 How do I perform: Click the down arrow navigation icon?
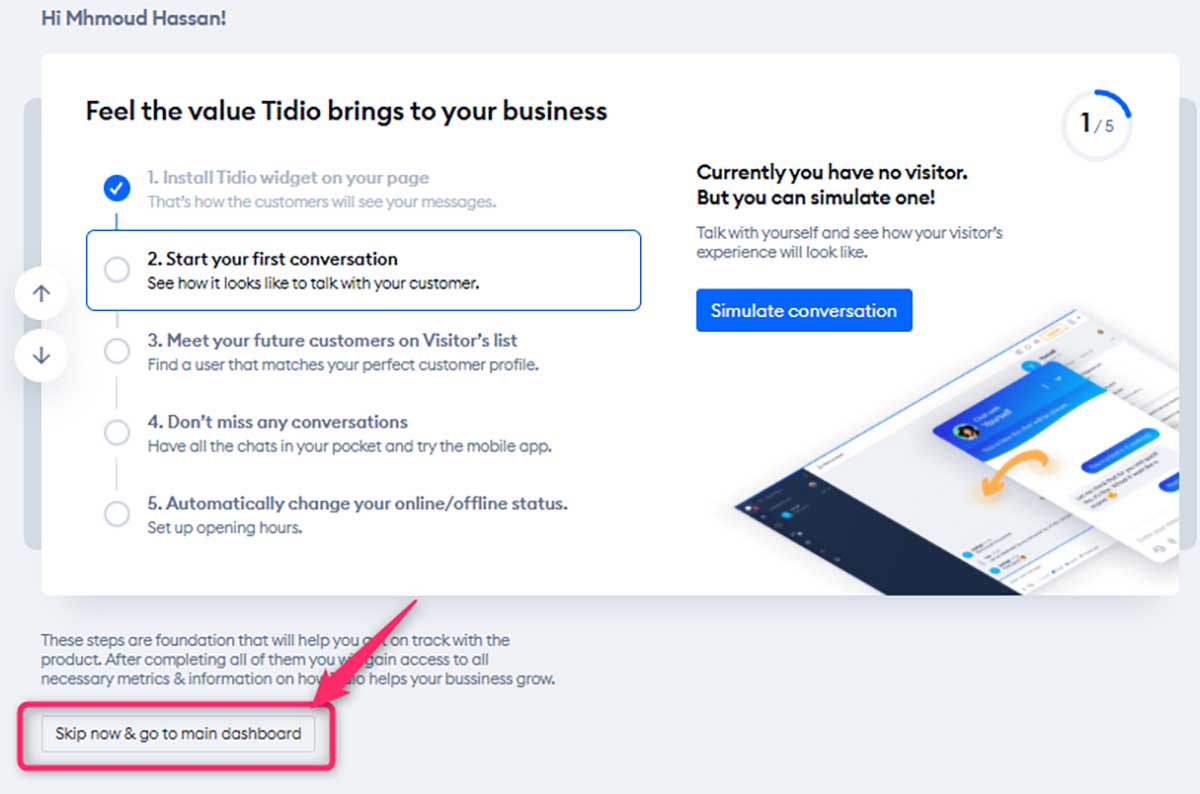tap(41, 355)
